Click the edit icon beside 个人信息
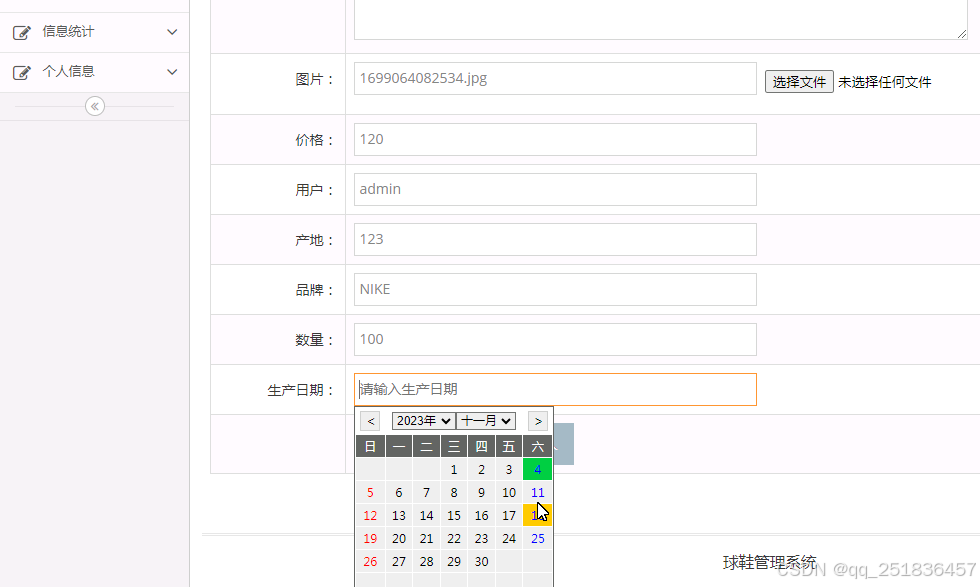 [22, 73]
